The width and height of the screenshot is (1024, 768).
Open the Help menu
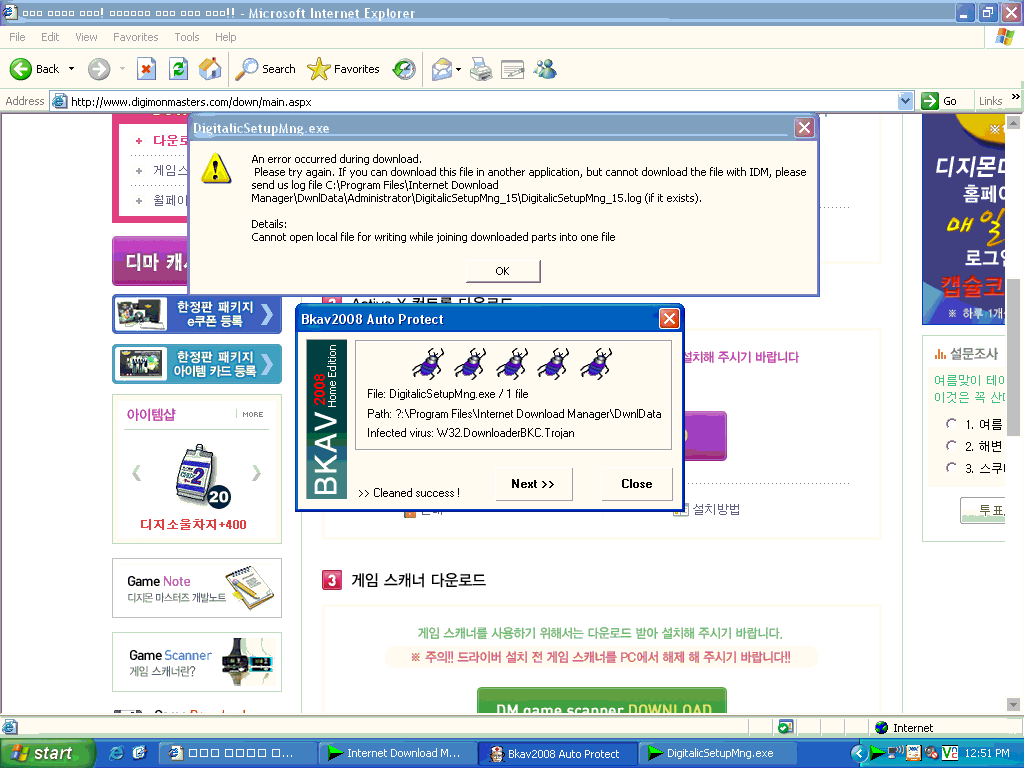coord(225,37)
